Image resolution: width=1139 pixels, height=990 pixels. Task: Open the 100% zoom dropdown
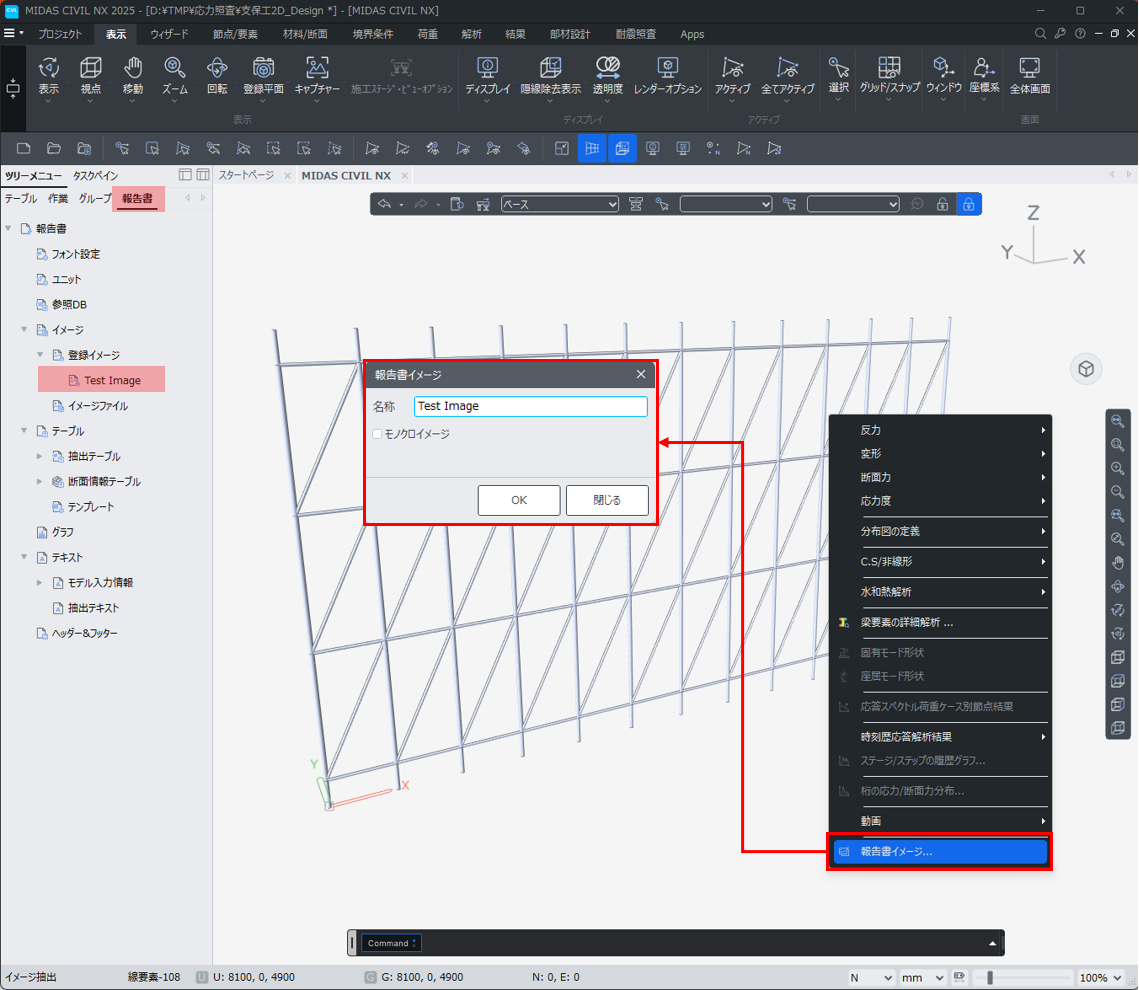(x=1101, y=978)
